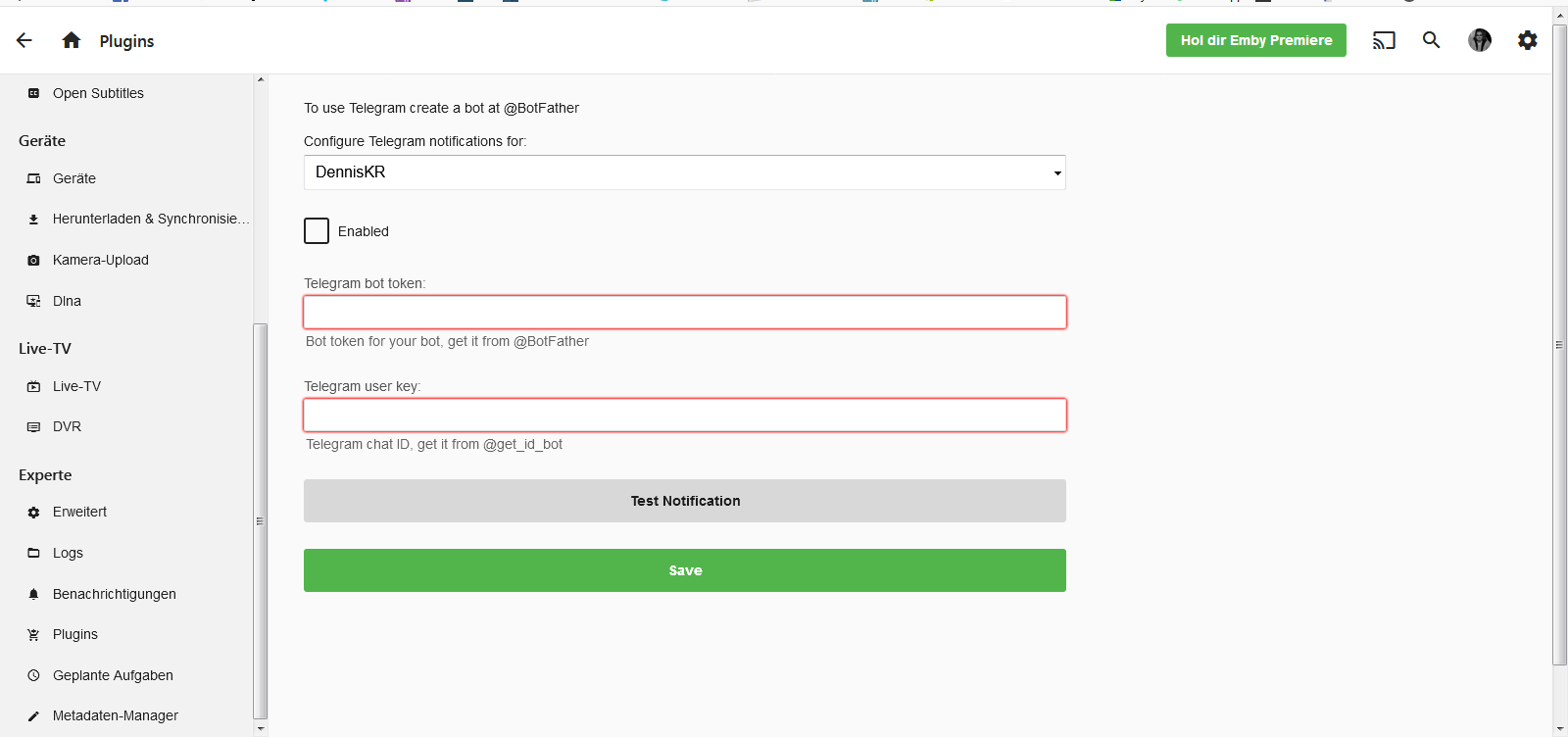Image resolution: width=1568 pixels, height=737 pixels.
Task: Open Geplante Aufgaben section
Action: click(113, 675)
